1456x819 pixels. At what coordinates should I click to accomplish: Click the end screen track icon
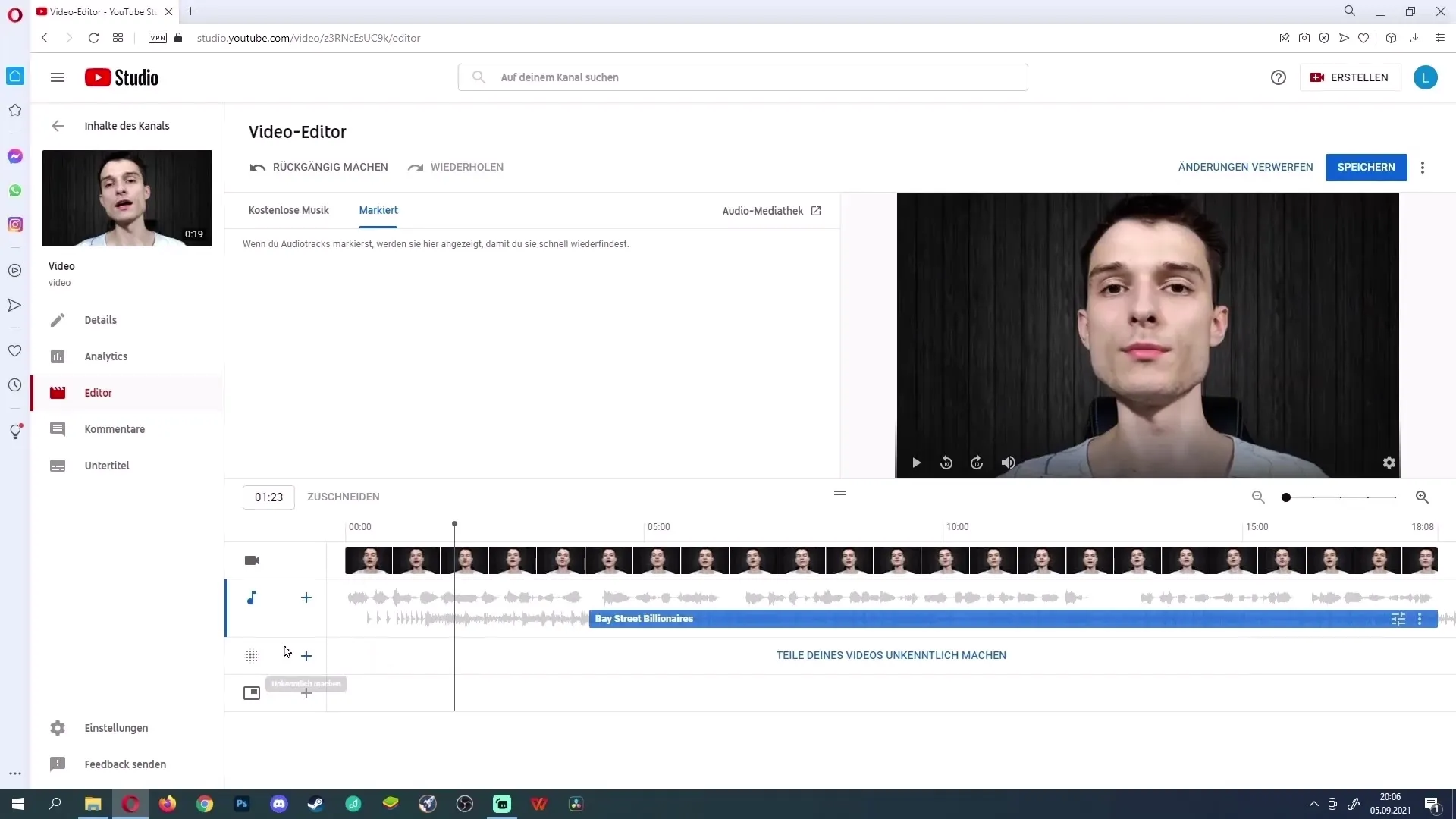252,693
